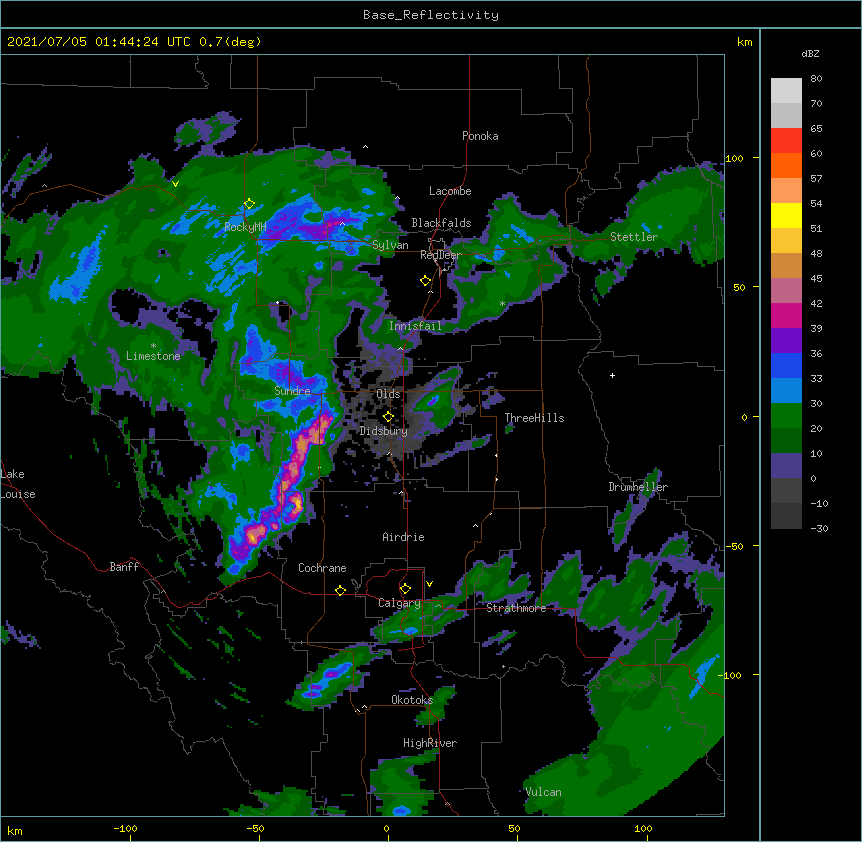Click the yellow V marker east of Calgary
The height and width of the screenshot is (842, 862).
coord(429,584)
